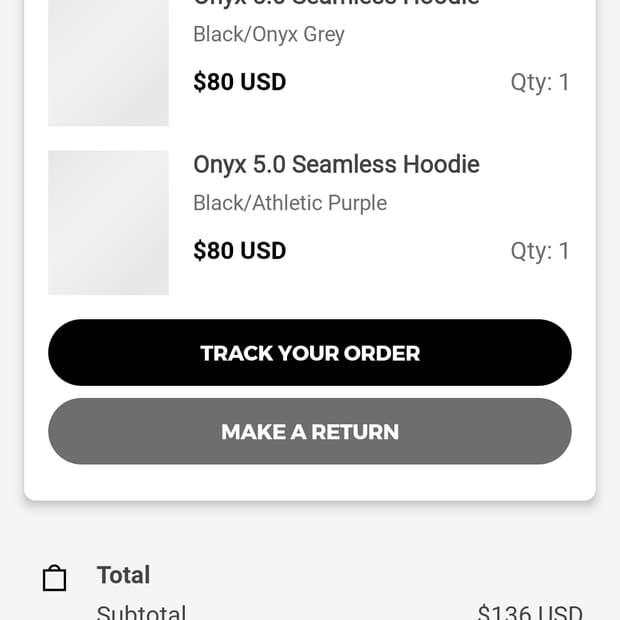
Task: Click the Black/Athletic Purple variant text
Action: tap(290, 203)
